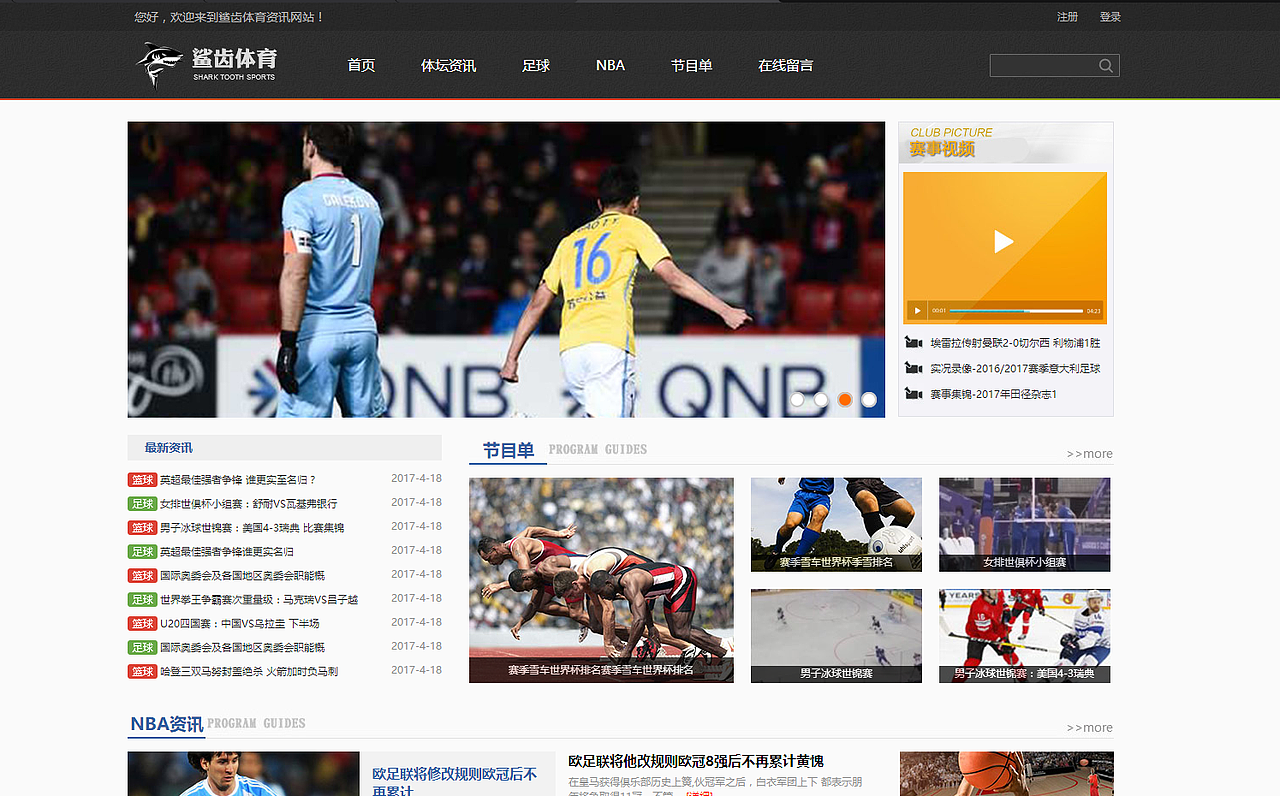Open thumbnail 赛季雪车世界杯季雪排名
The height and width of the screenshot is (796, 1280).
(x=836, y=524)
